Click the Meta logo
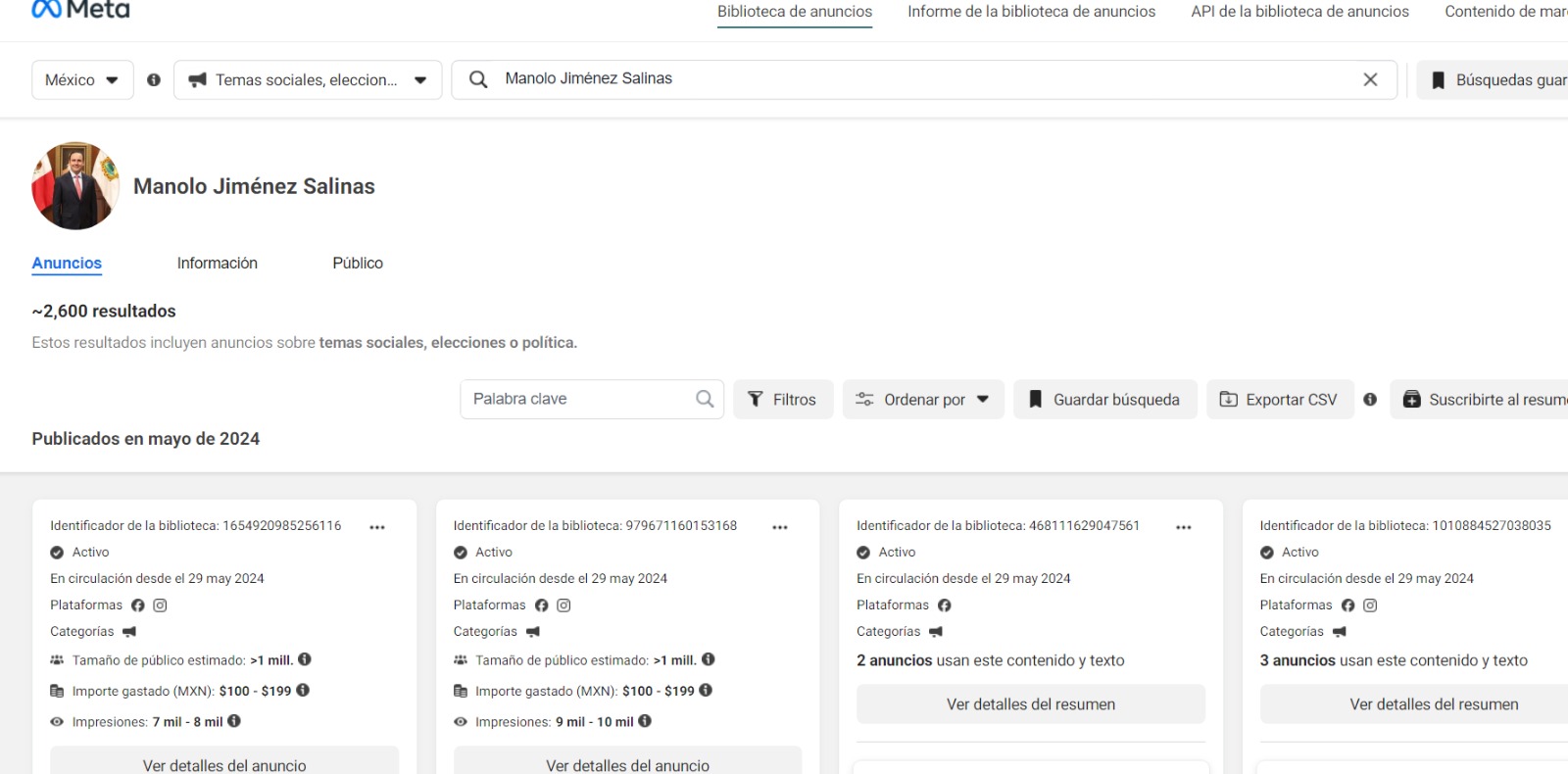This screenshot has height=774, width=1568. [80, 9]
